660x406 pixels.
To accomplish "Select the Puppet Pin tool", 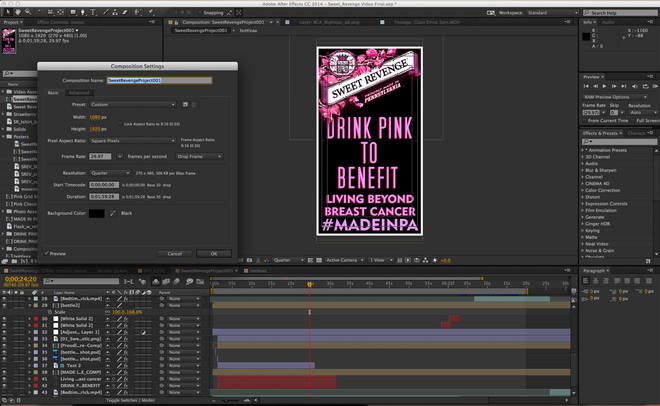I will point(151,12).
